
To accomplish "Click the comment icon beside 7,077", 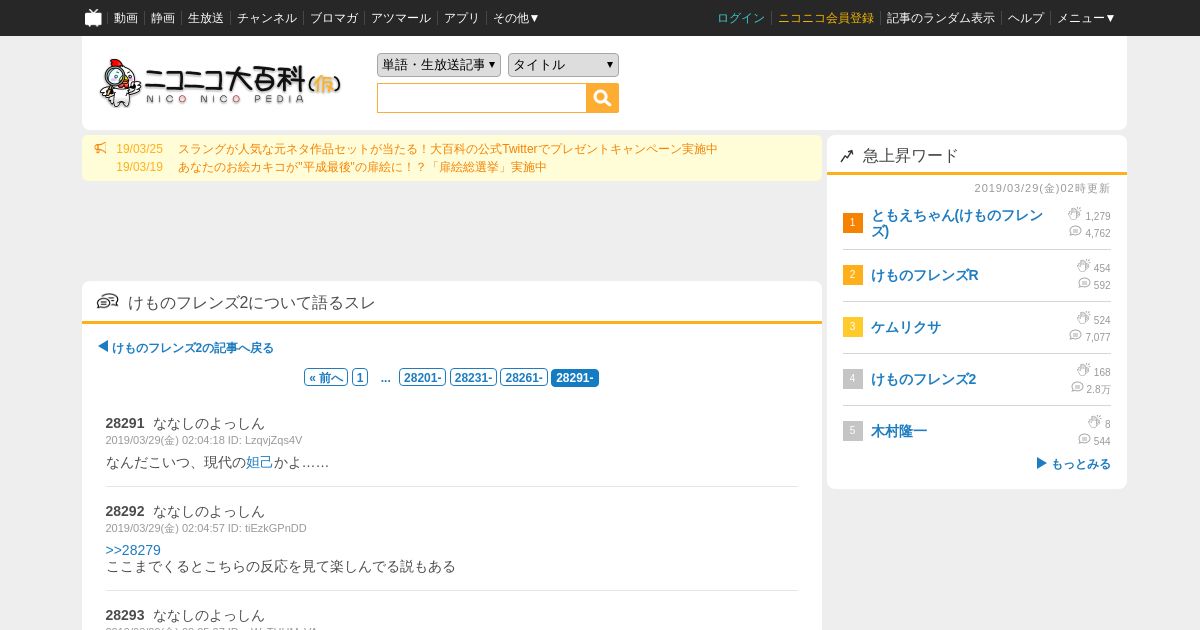I will click(x=1075, y=335).
